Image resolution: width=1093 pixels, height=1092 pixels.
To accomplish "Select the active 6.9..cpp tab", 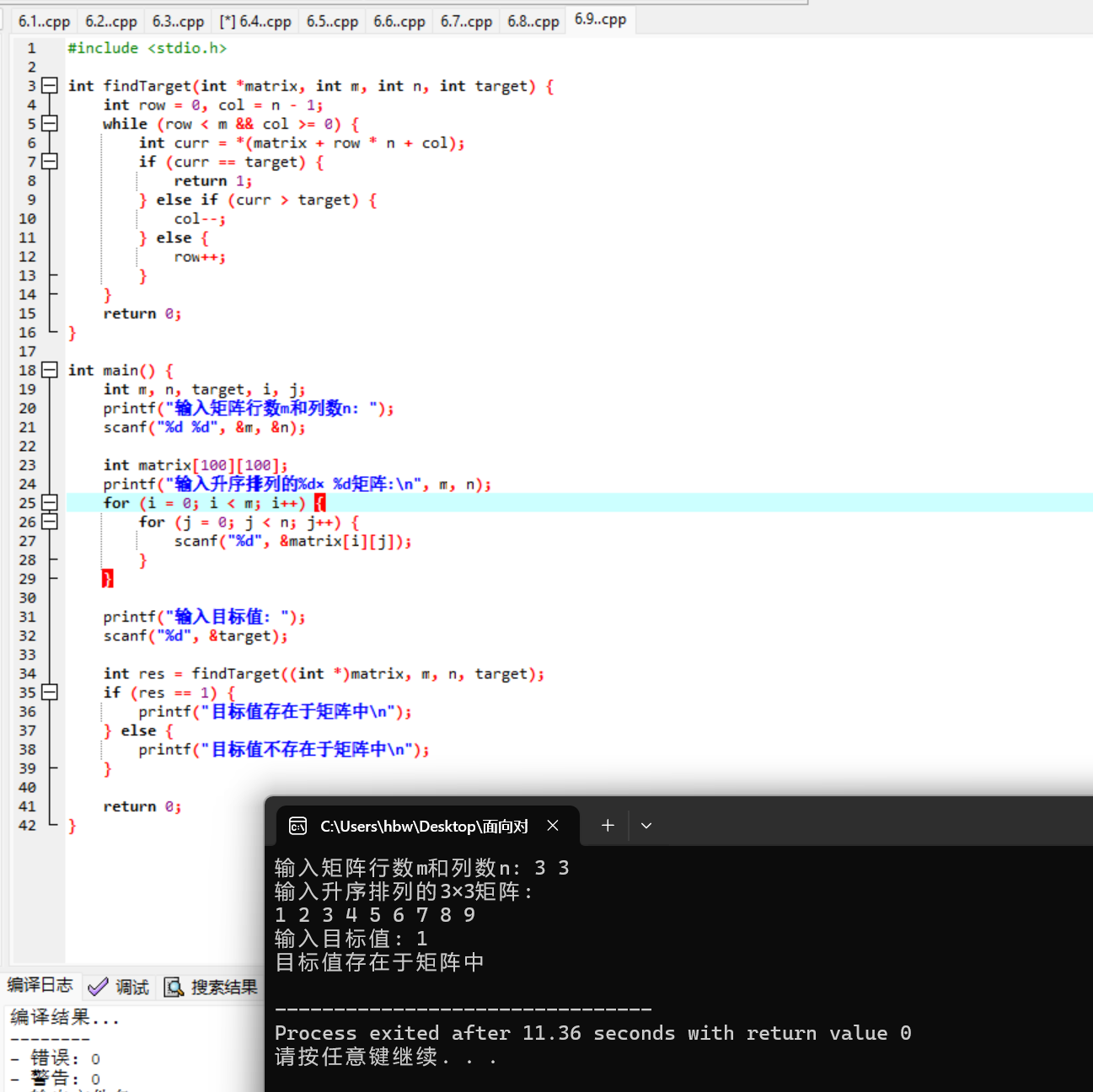I will pyautogui.click(x=600, y=19).
